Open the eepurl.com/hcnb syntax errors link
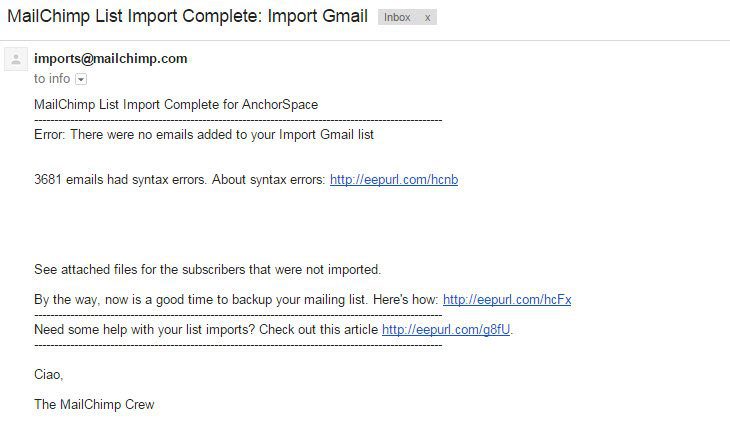730x425 pixels. 393,180
